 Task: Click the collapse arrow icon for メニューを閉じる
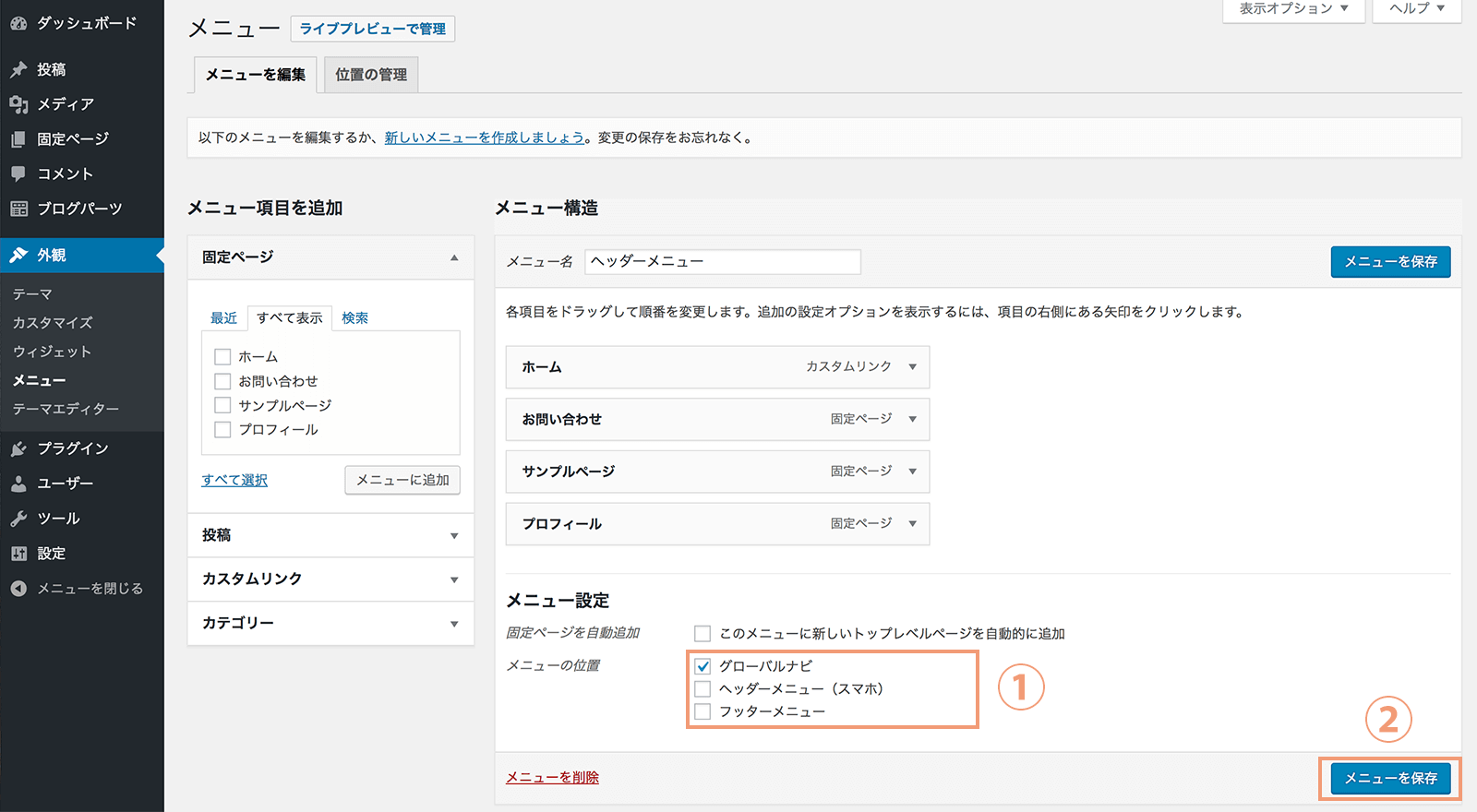pyautogui.click(x=18, y=589)
